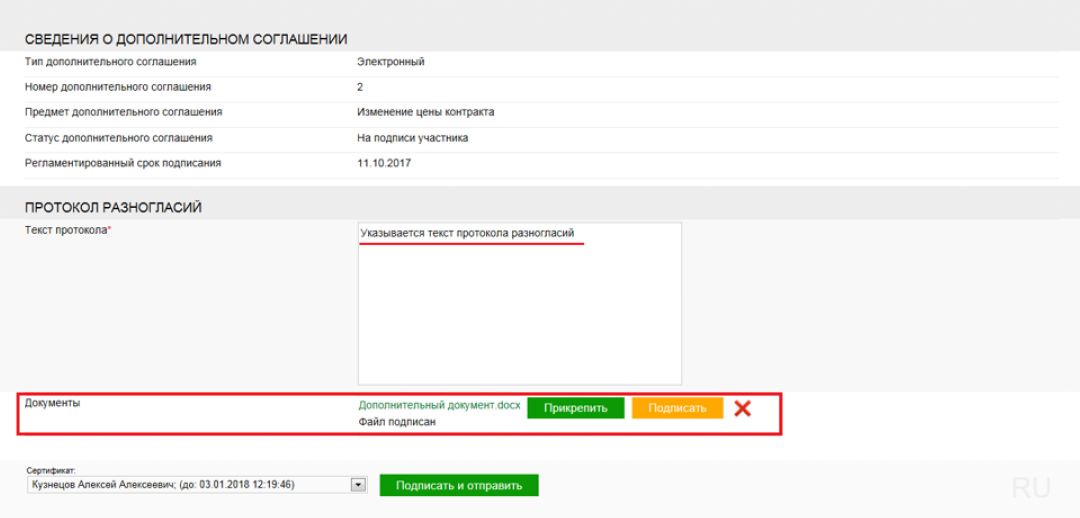1080x518 pixels.
Task: Open certificate dropdown Кузнецов Алексей Алексеевич
Action: click(190, 485)
